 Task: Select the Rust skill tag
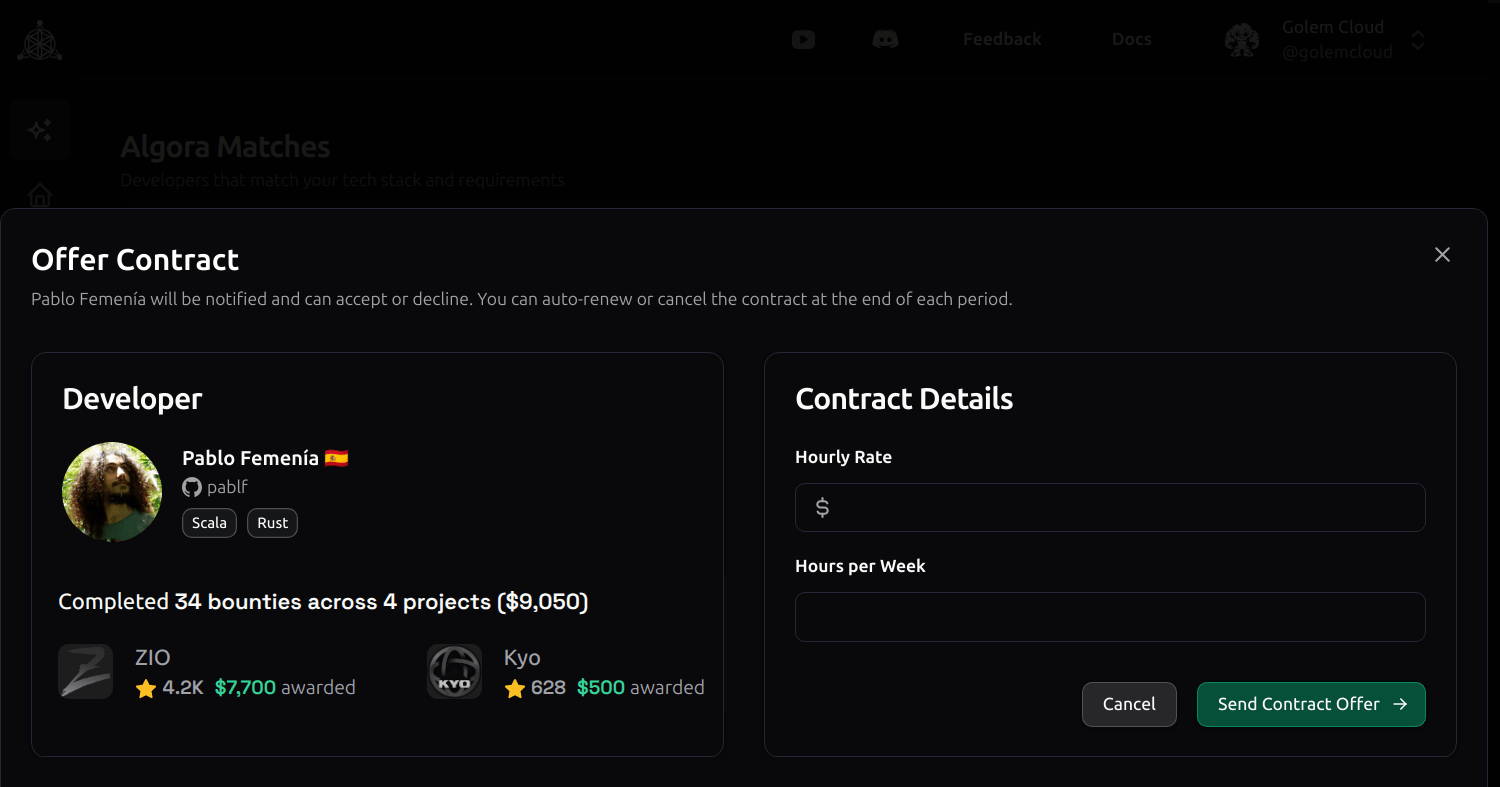point(272,523)
